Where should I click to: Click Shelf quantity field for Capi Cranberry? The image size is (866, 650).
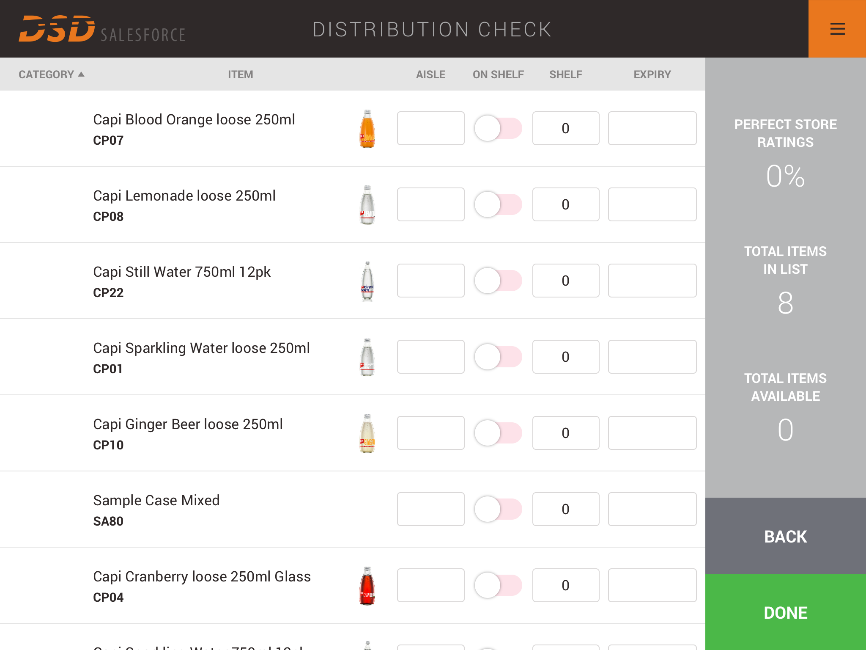point(566,585)
